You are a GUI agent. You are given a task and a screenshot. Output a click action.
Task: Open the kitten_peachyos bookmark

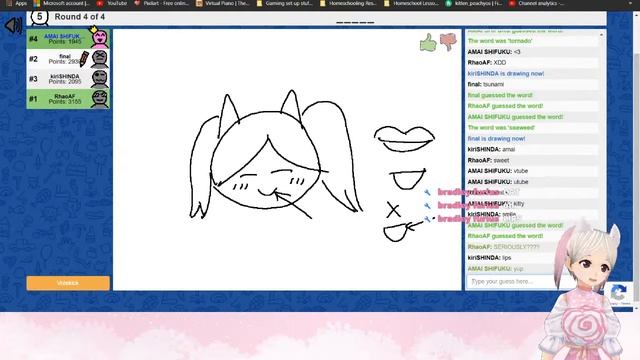[x=474, y=3]
